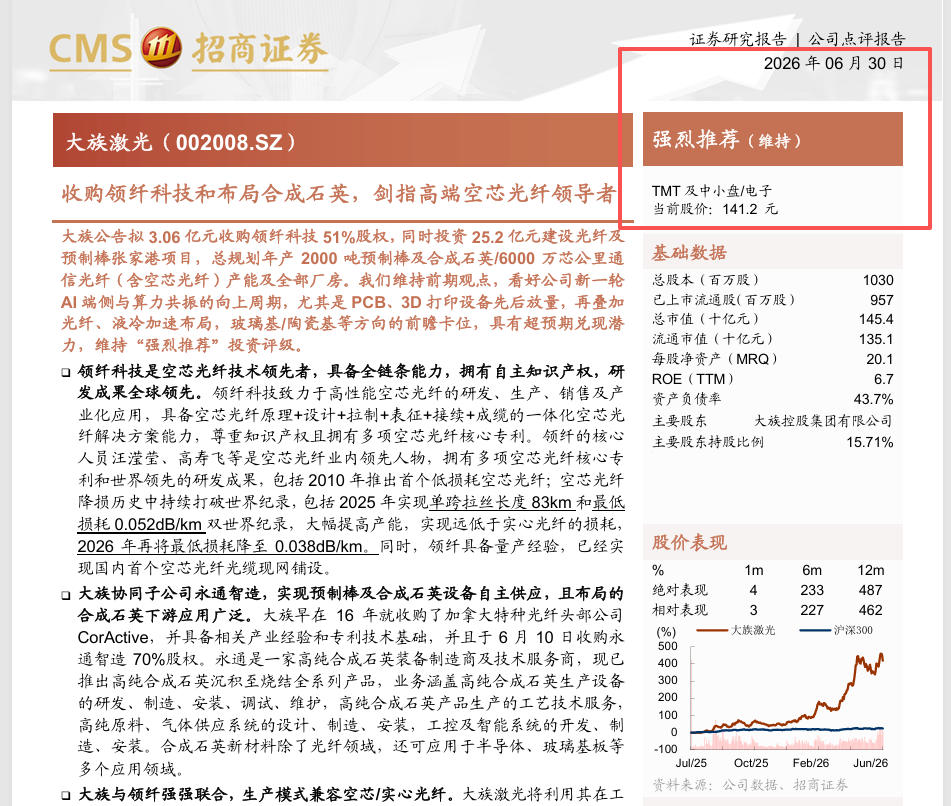Click the headline 收购领纤科技和布局合成石英
Viewport: 951px width, 806px height.
206,193
